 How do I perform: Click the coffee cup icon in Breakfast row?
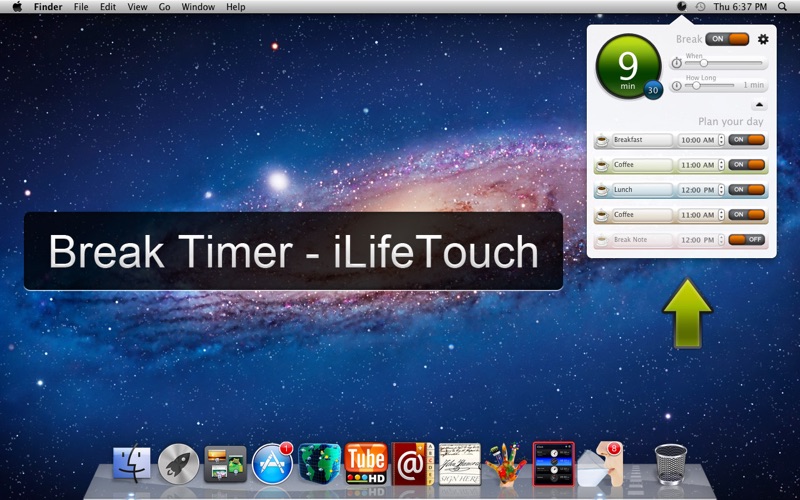point(602,140)
